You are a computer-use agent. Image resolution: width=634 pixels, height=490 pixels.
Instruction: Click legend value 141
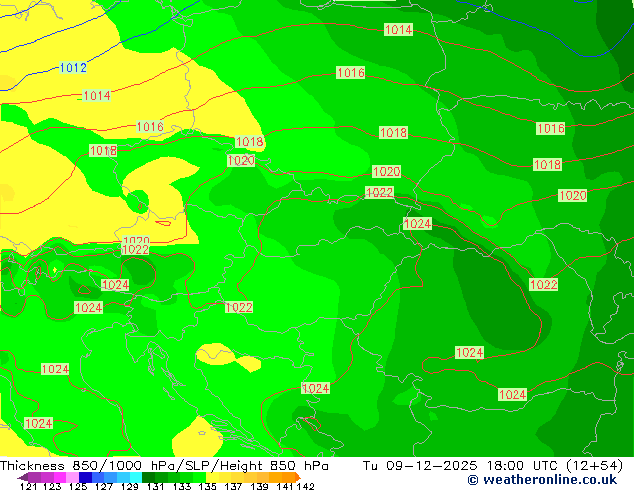(x=285, y=486)
